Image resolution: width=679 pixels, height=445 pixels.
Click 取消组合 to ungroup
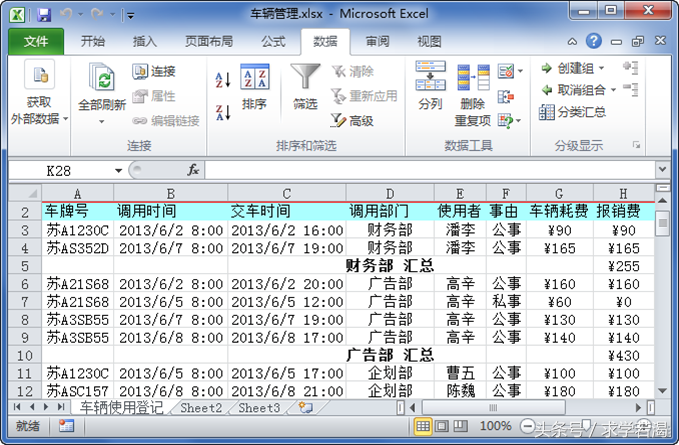coord(574,90)
